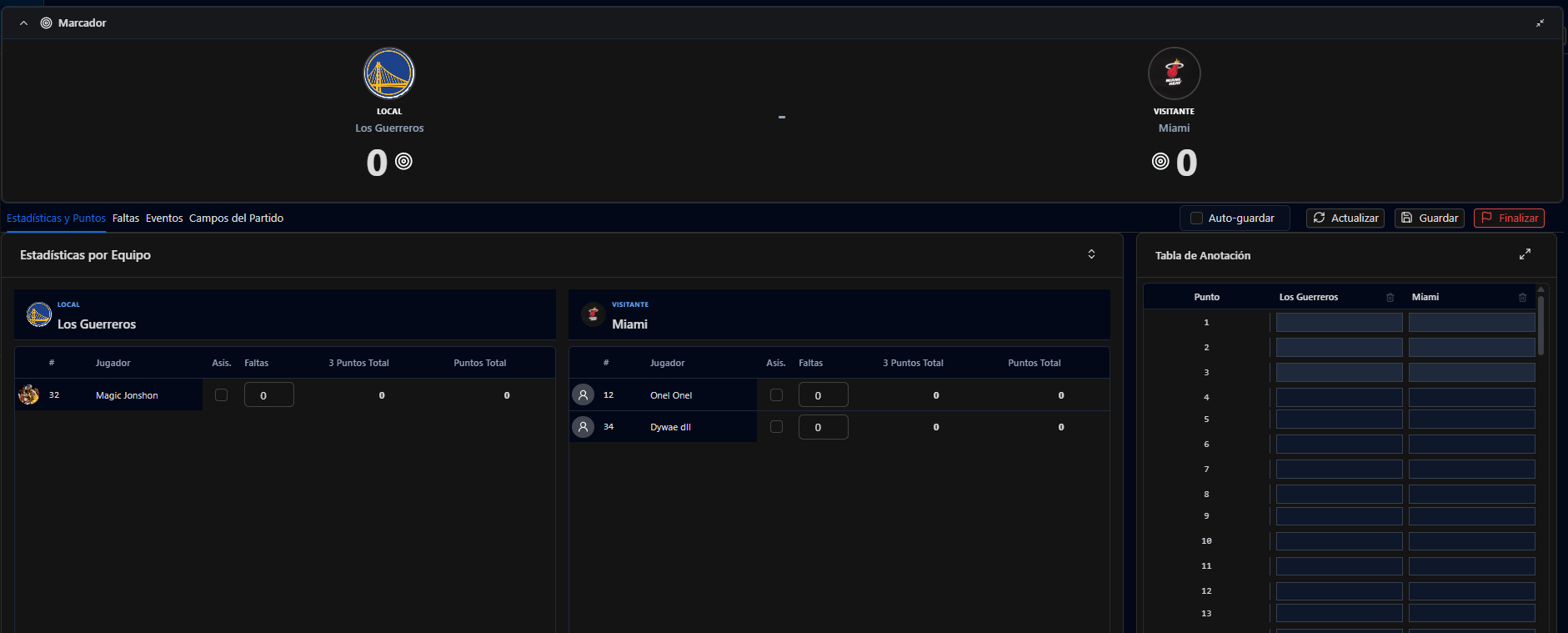Image resolution: width=1568 pixels, height=633 pixels.
Task: Collapse the Marcador section chevron
Action: point(23,23)
